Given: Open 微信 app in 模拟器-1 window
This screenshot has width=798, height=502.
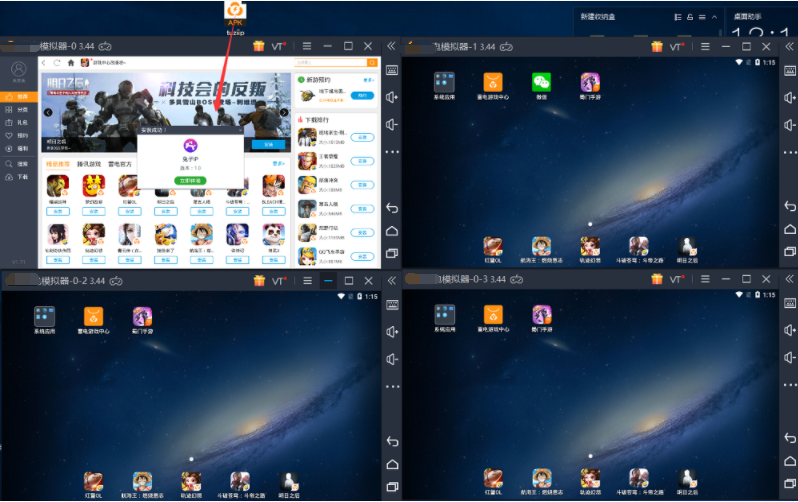Looking at the screenshot, I should coord(542,86).
